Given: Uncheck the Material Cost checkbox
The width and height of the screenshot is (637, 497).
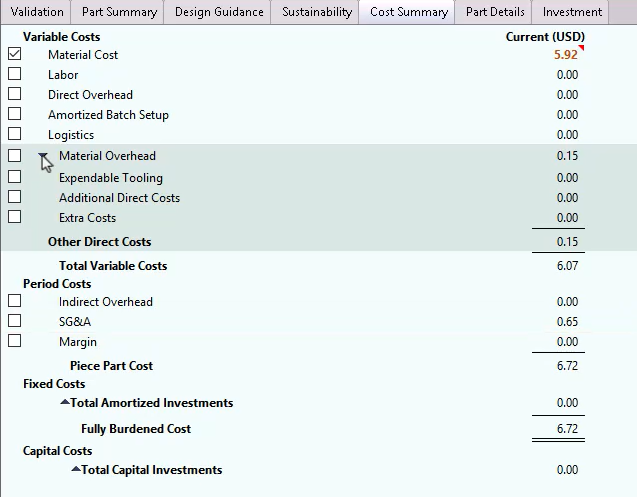Looking at the screenshot, I should 14,54.
